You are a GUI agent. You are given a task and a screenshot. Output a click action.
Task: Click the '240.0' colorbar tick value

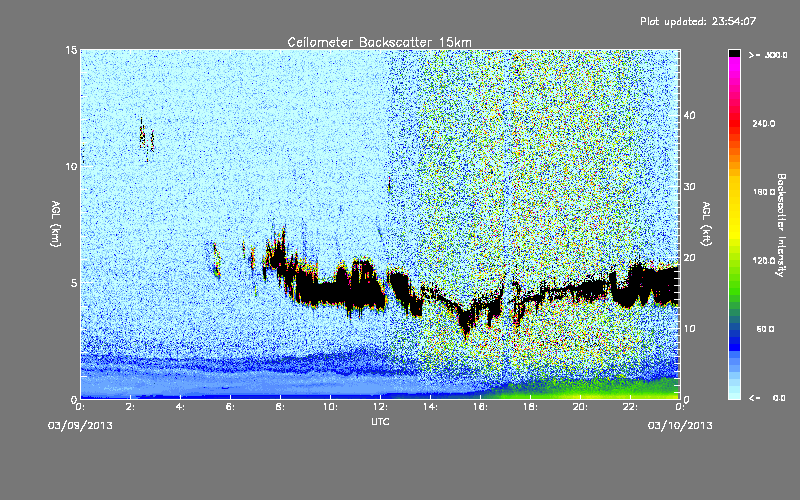[x=764, y=124]
